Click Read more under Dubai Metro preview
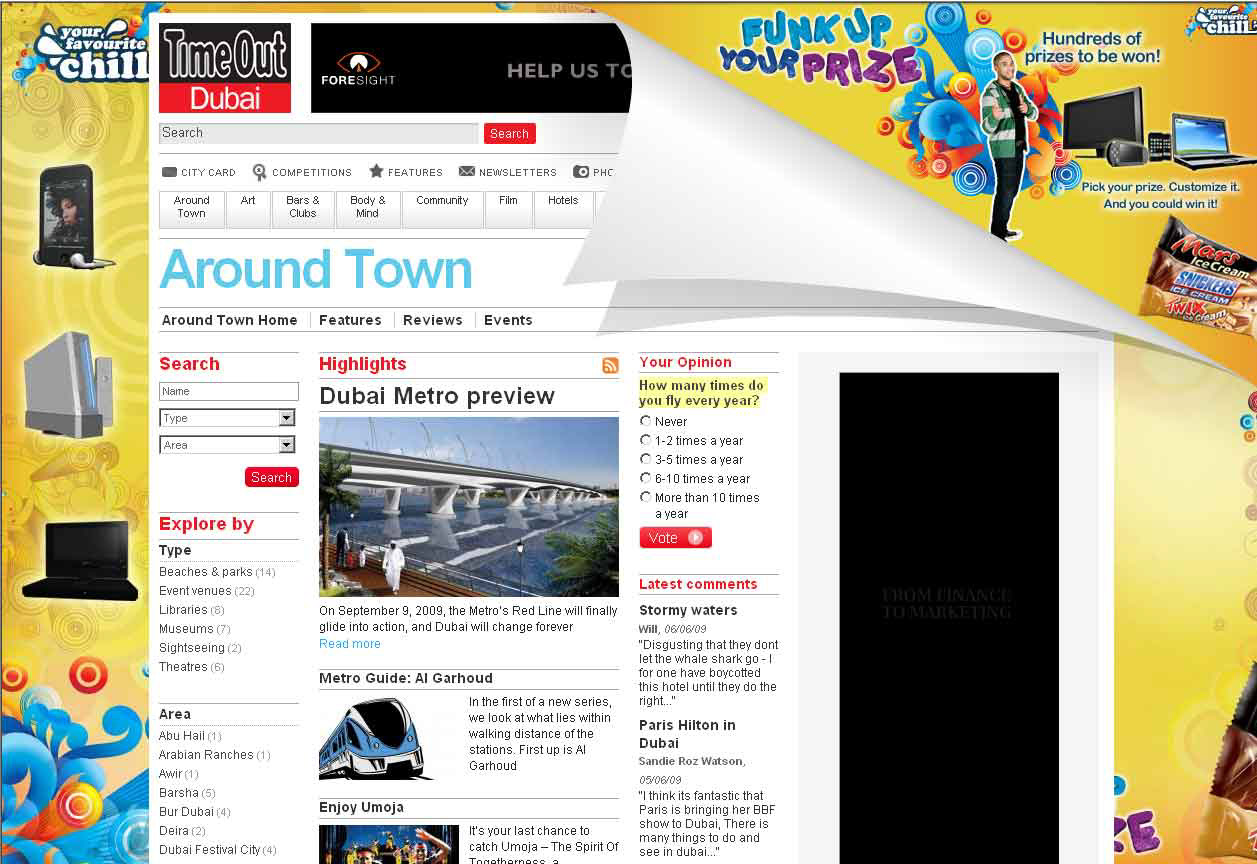 pyautogui.click(x=350, y=644)
